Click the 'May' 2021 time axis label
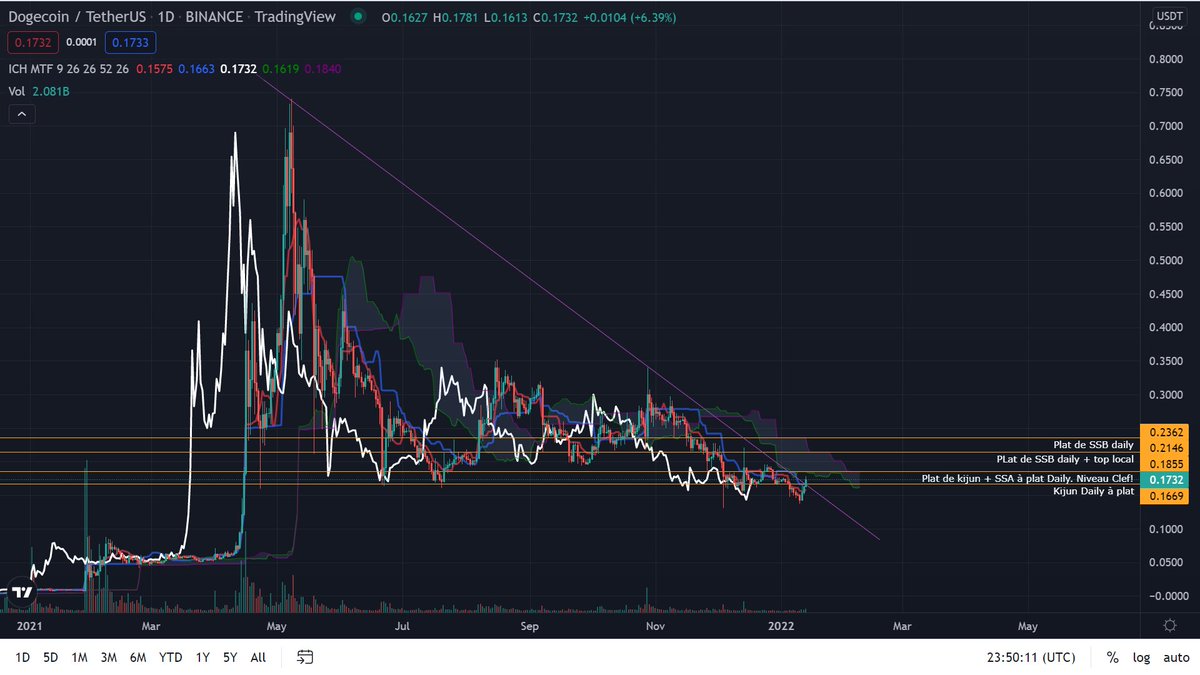Viewport: 1200px width, 675px height. point(278,627)
